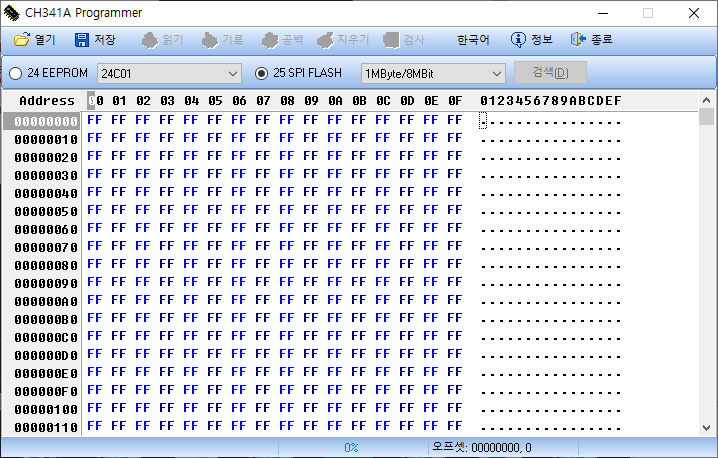This screenshot has height=458, width=718.
Task: Select address row 000000E0
Action: click(x=46, y=374)
